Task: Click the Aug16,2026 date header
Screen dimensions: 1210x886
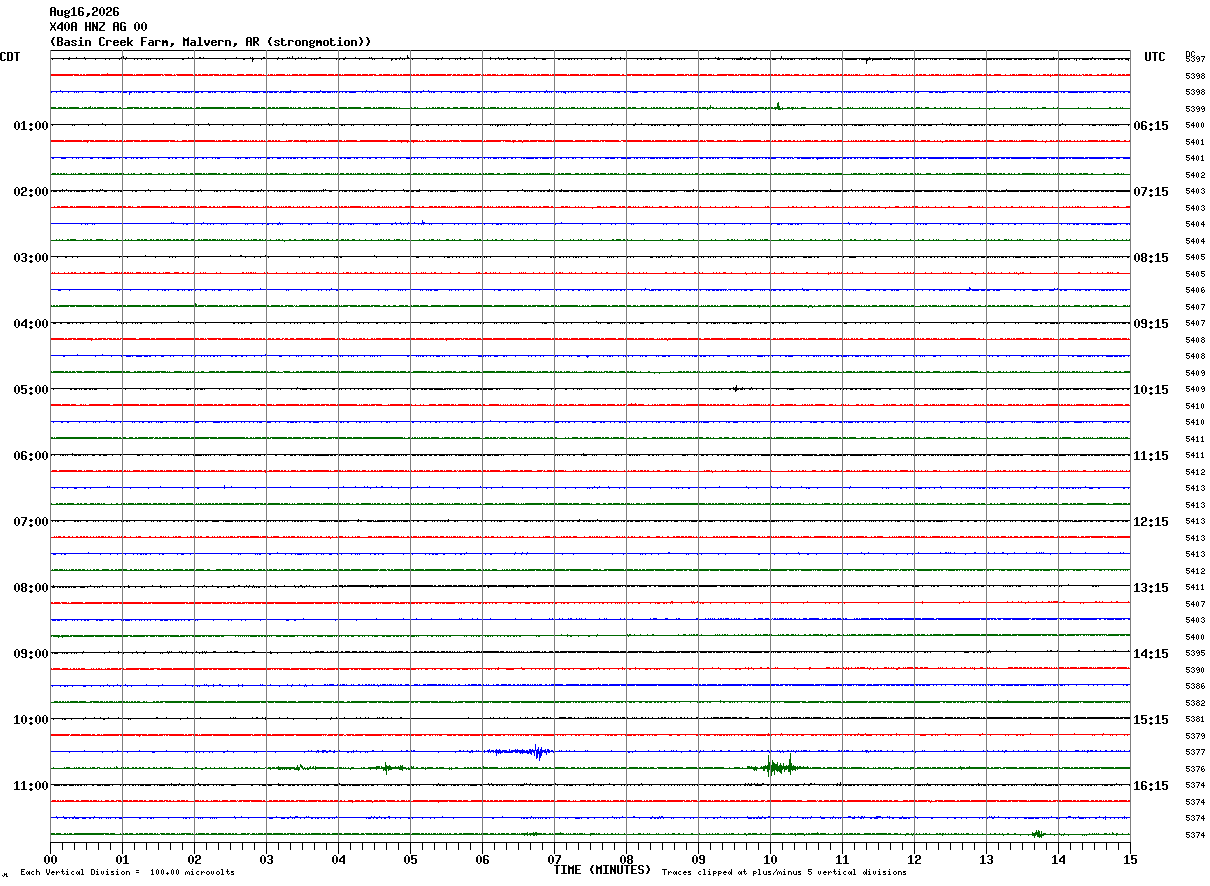Action: coord(84,12)
